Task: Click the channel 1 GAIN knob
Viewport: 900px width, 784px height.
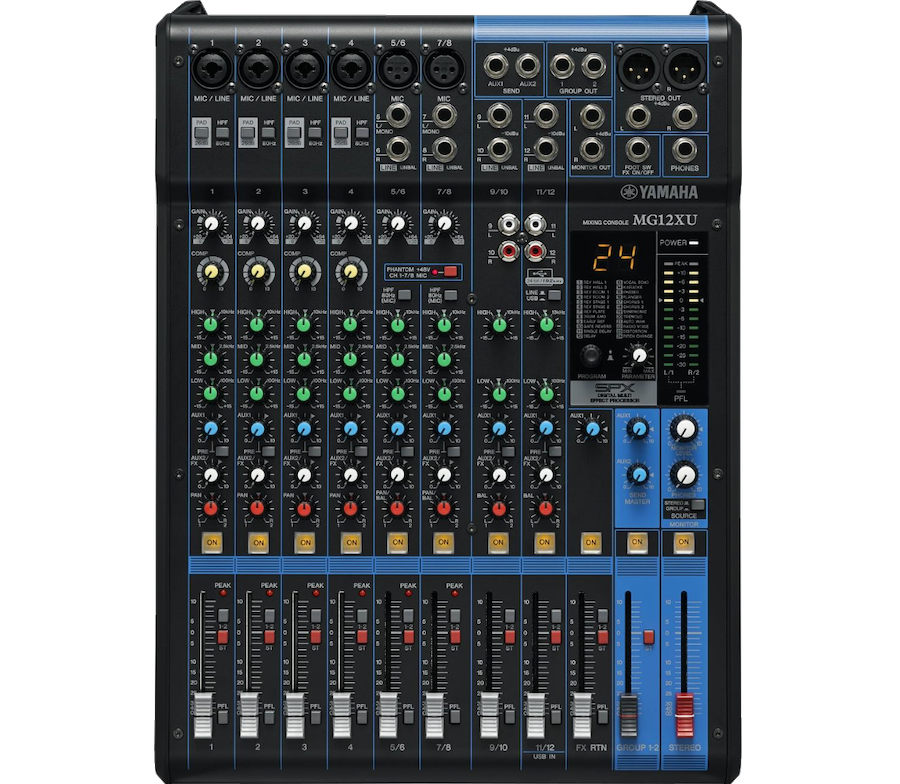Action: (x=212, y=223)
